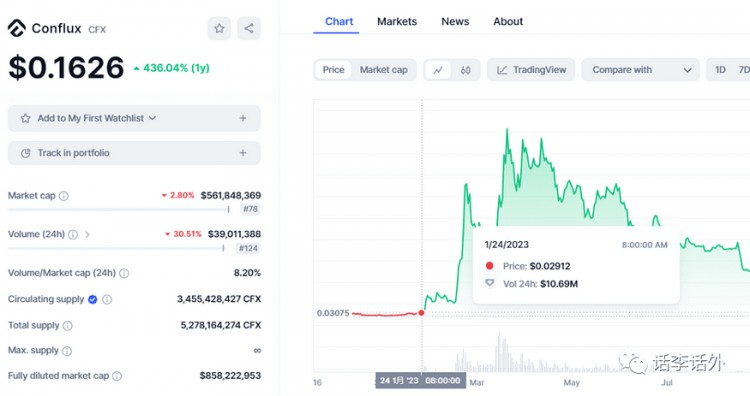This screenshot has width=750, height=396.
Task: Click Total supply info icon
Action: click(x=68, y=326)
